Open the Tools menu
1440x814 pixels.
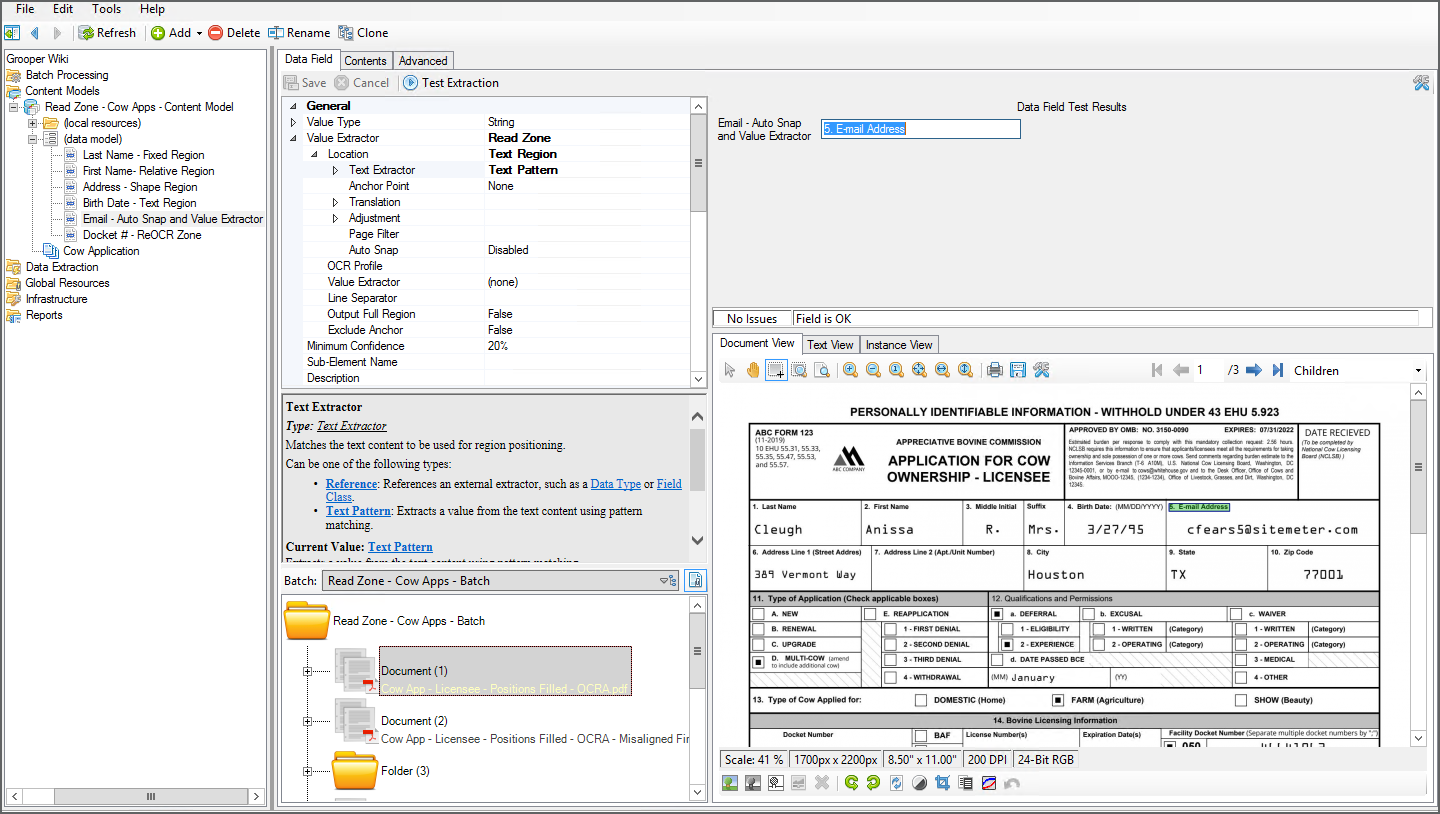click(x=106, y=9)
